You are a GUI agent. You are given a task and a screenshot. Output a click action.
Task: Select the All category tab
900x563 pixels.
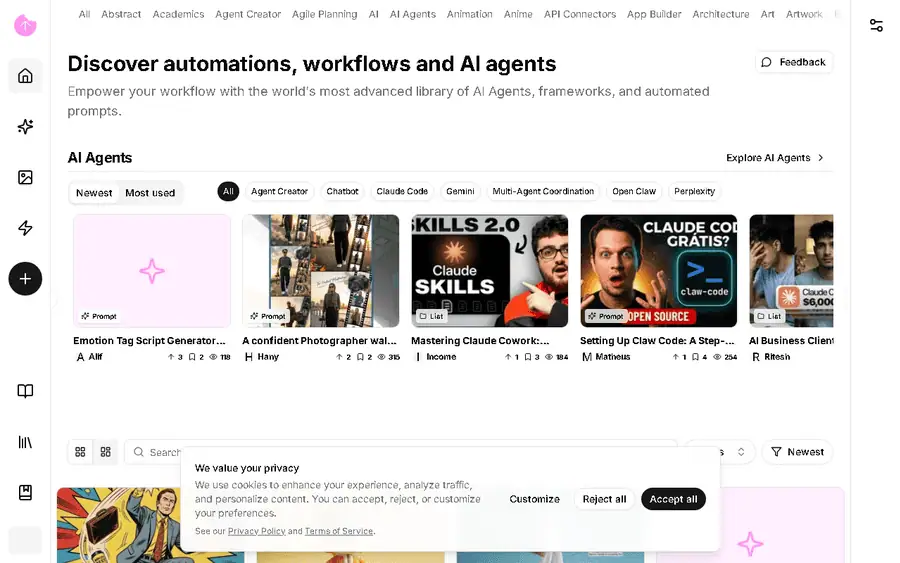84,14
